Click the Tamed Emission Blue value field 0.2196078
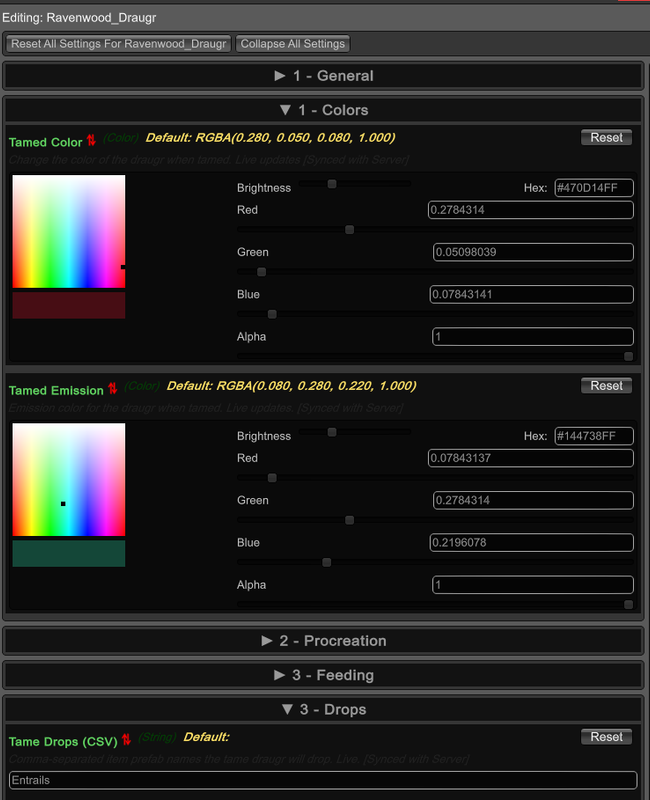Image resolution: width=650 pixels, height=800 pixels. coord(532,543)
